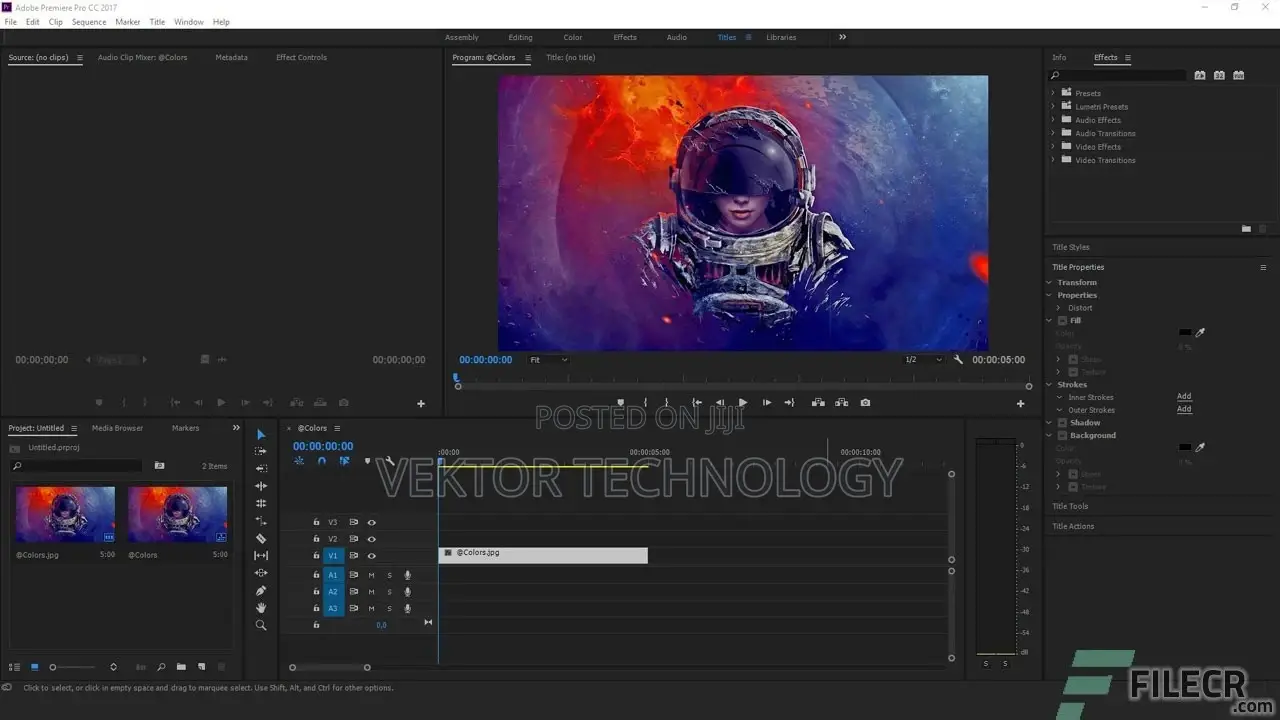Image resolution: width=1280 pixels, height=720 pixels.
Task: Select the Razor tool
Action: pyautogui.click(x=261, y=538)
